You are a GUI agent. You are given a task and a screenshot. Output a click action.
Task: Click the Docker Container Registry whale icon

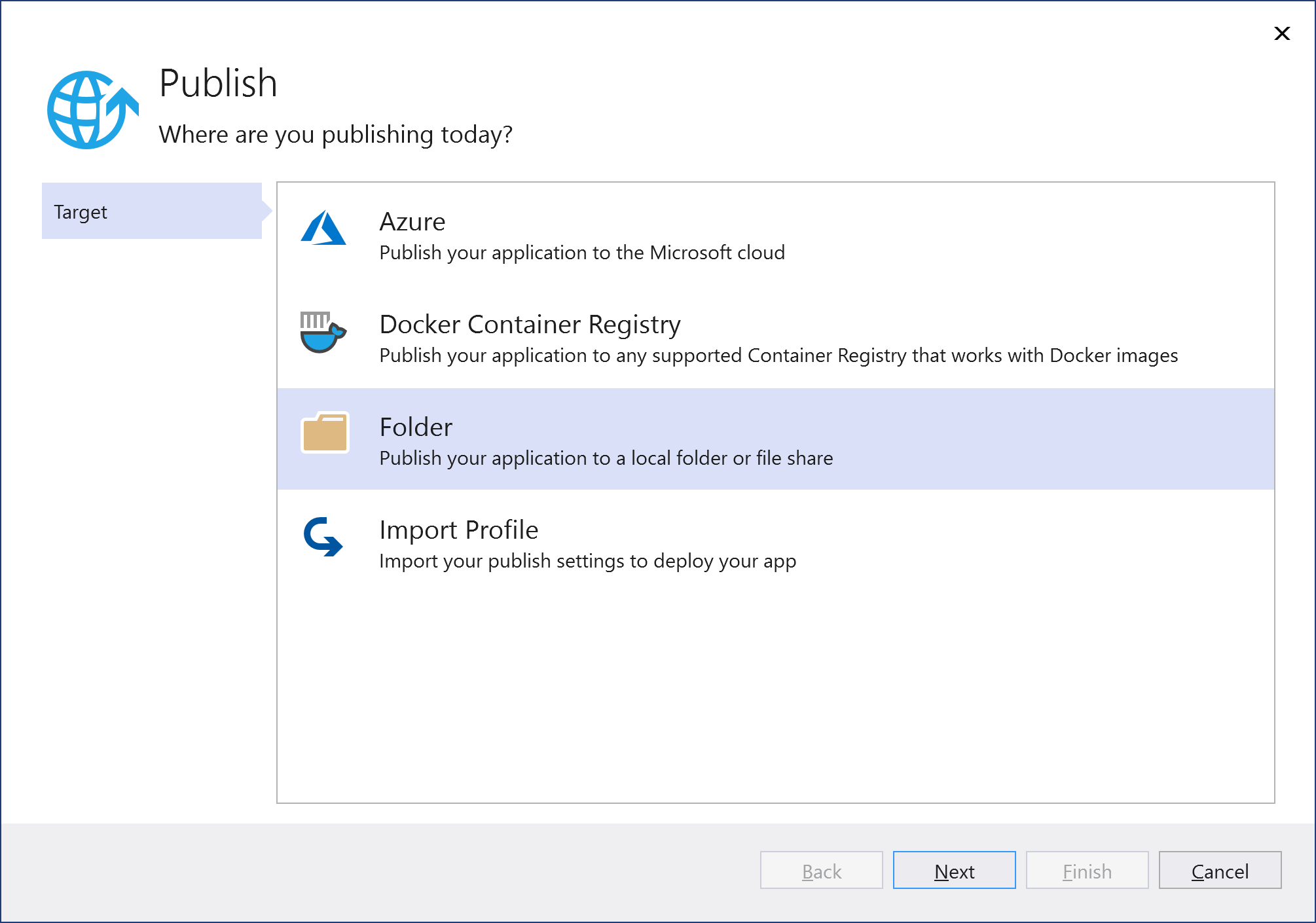pos(323,332)
